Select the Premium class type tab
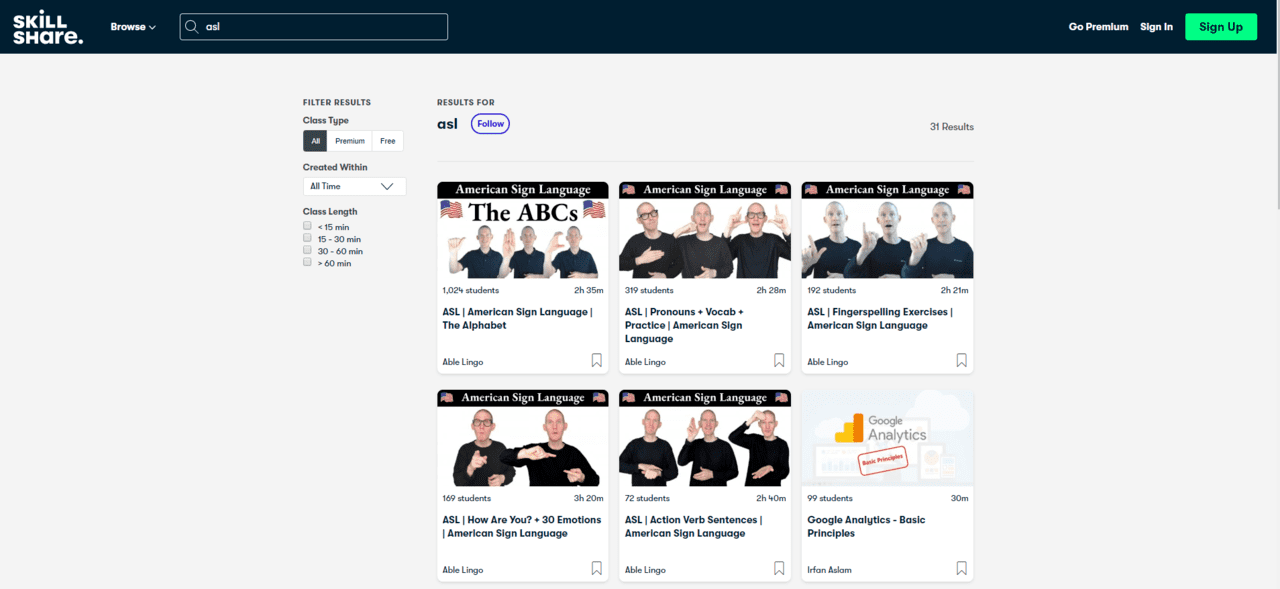The width and height of the screenshot is (1280, 589). [x=350, y=141]
